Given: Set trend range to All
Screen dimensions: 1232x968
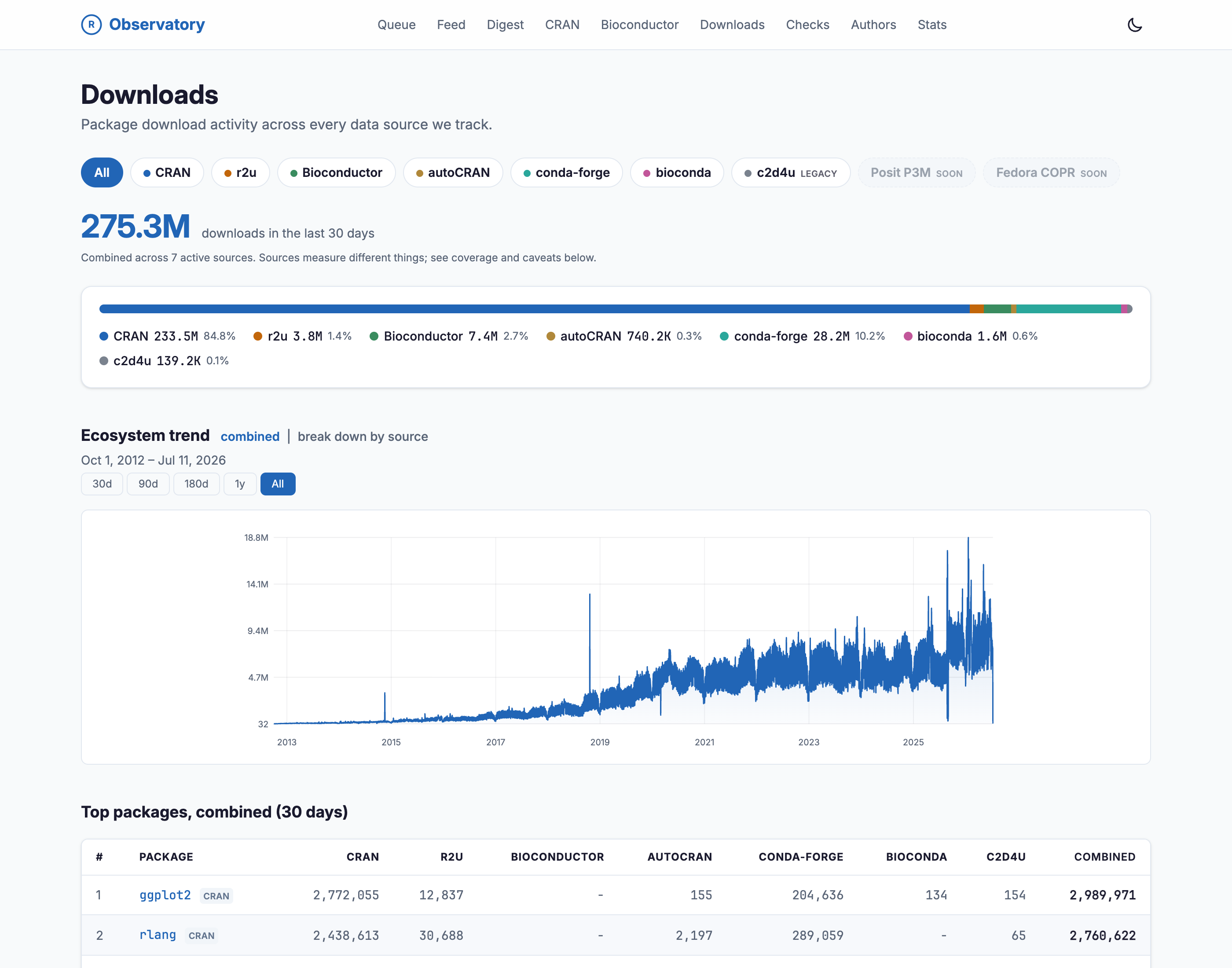Looking at the screenshot, I should pos(278,484).
